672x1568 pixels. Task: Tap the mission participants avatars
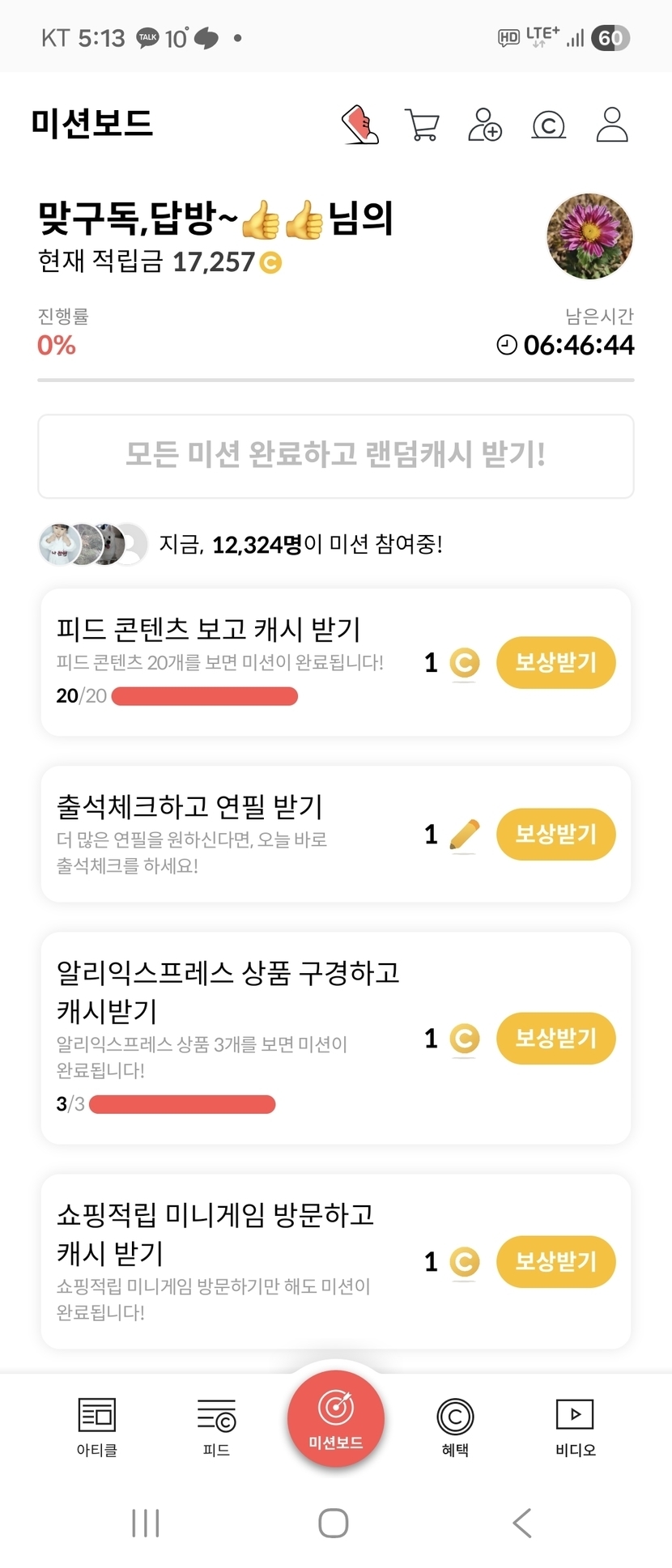point(93,544)
